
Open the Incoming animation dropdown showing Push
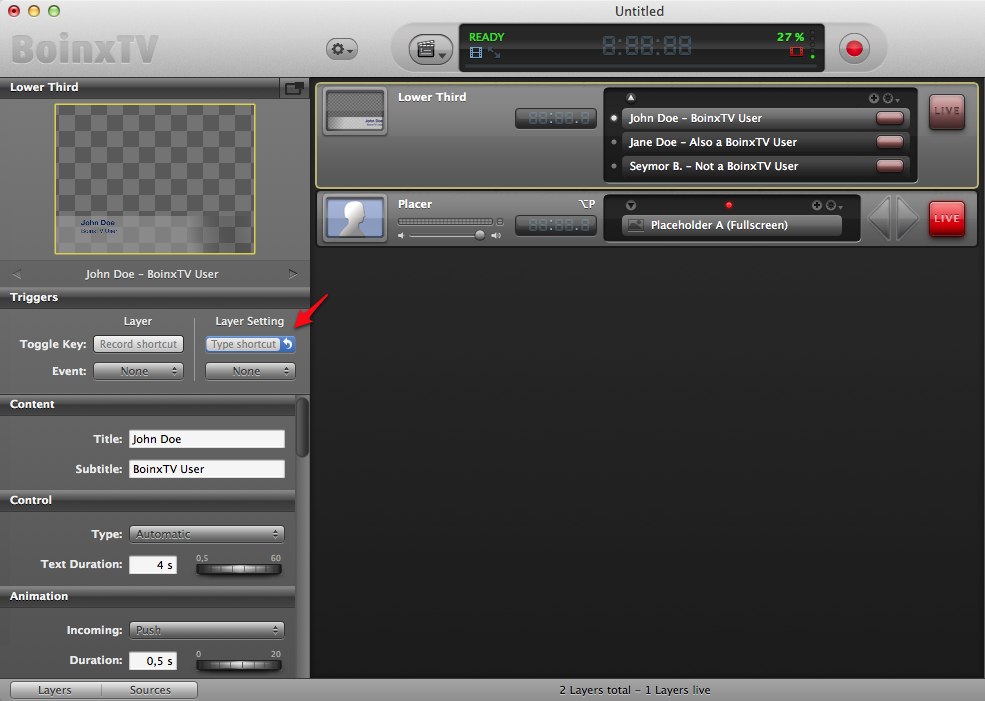[x=207, y=630]
